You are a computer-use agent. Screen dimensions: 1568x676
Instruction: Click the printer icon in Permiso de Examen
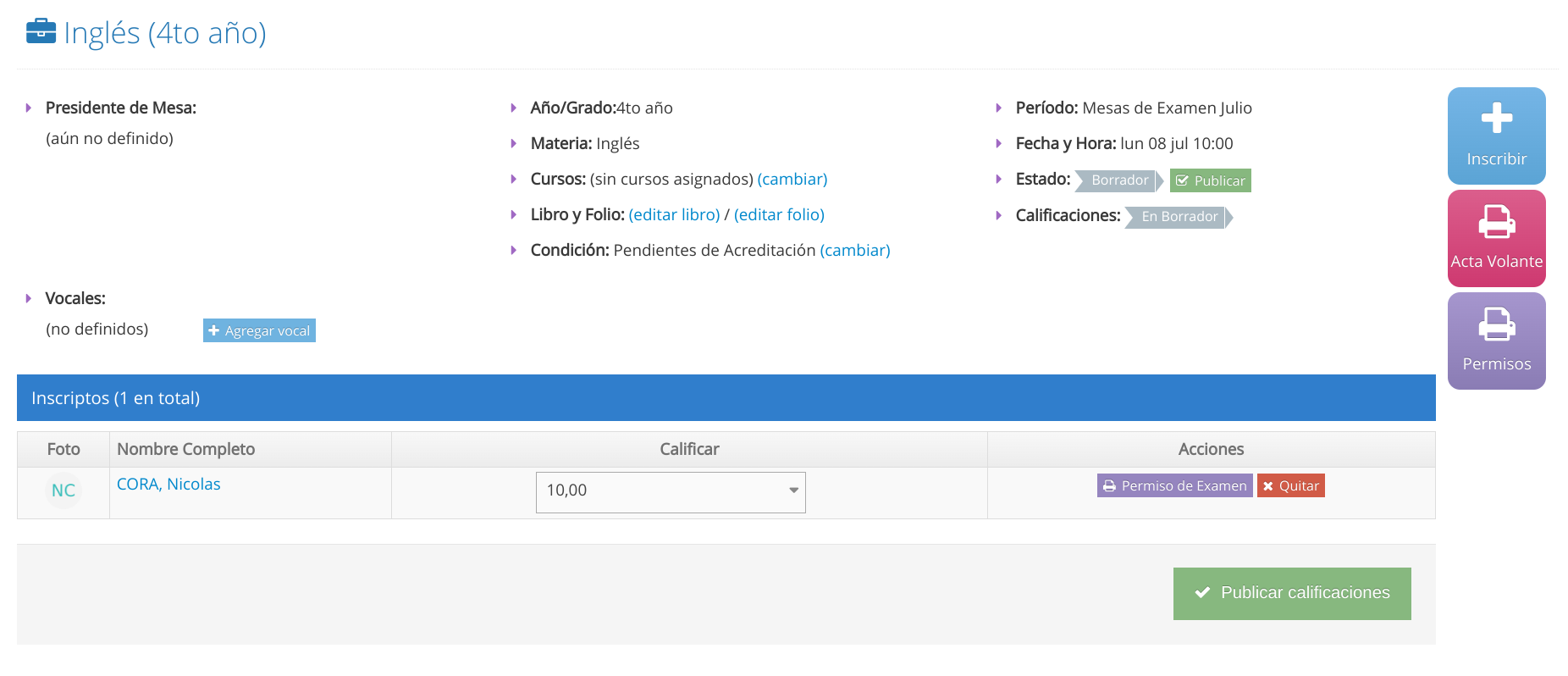click(1109, 486)
